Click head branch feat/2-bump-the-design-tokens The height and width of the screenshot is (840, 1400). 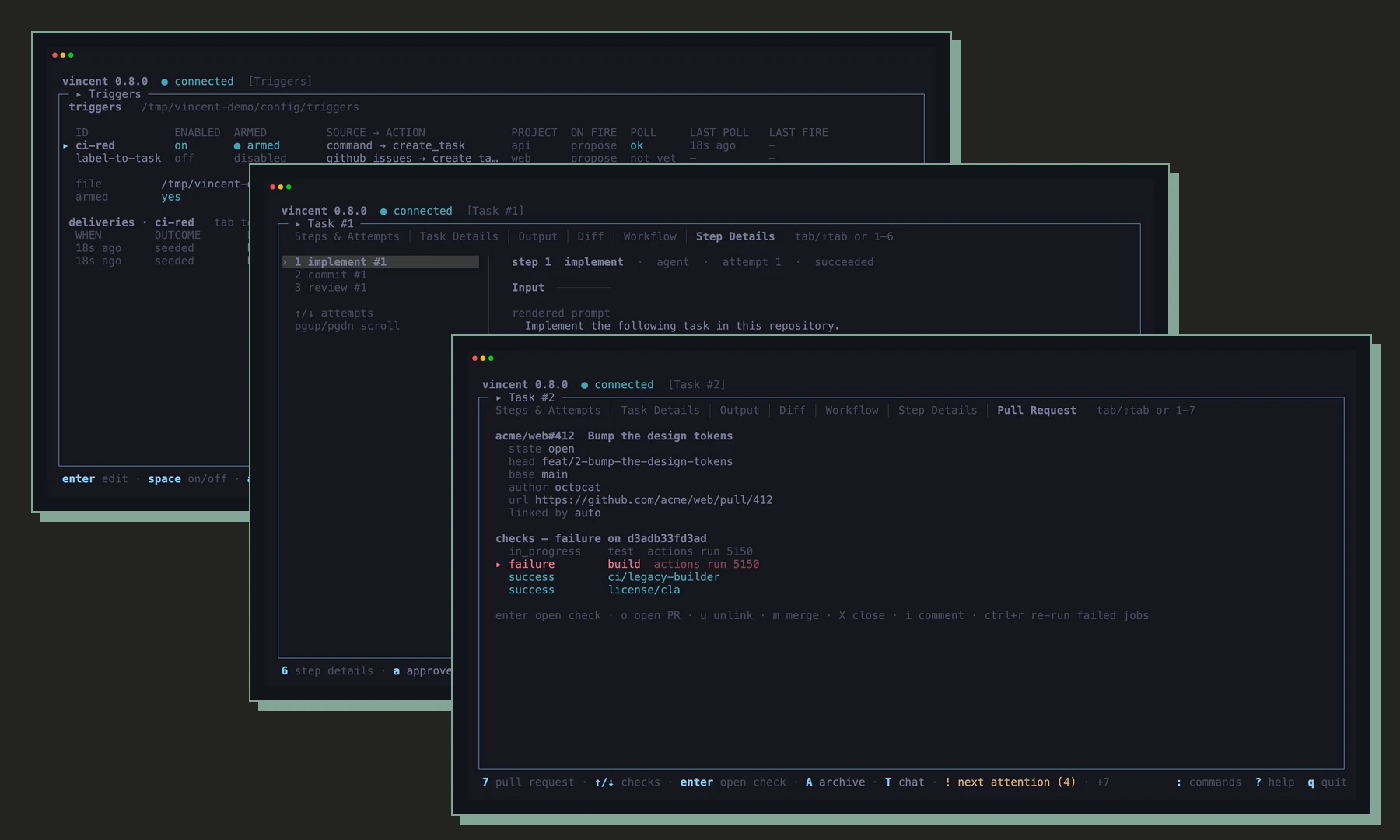pyautogui.click(x=637, y=461)
